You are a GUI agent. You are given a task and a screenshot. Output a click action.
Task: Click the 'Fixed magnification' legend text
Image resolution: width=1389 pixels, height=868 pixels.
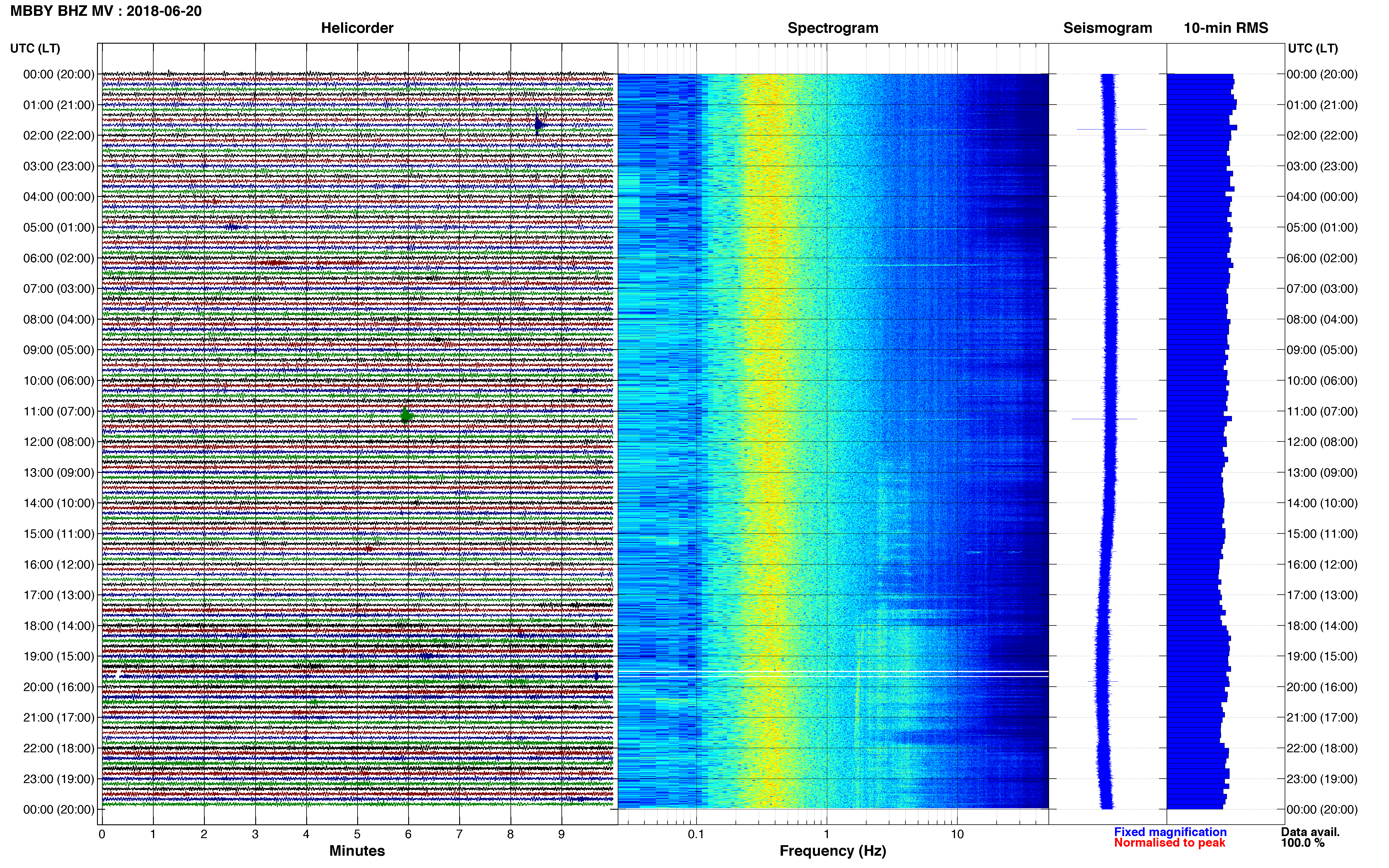(x=1170, y=832)
